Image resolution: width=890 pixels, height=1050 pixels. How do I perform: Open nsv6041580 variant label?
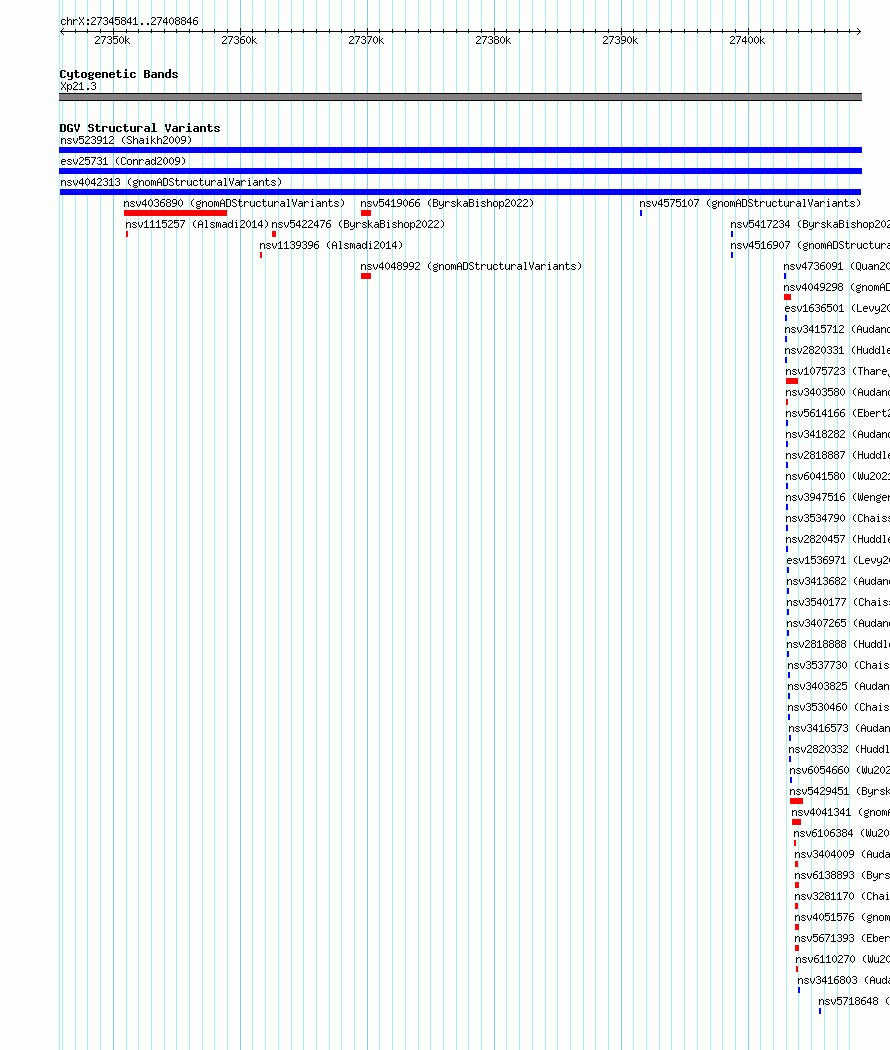click(x=838, y=476)
